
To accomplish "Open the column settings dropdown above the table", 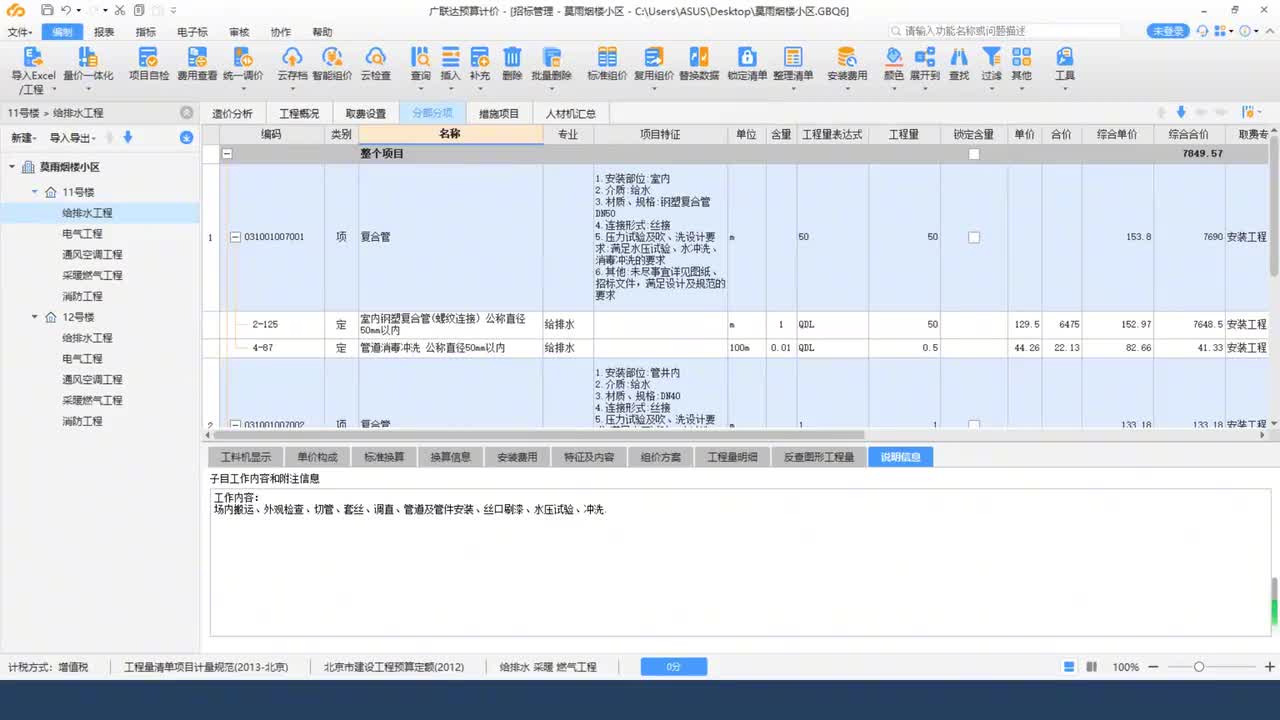I will coord(1249,113).
